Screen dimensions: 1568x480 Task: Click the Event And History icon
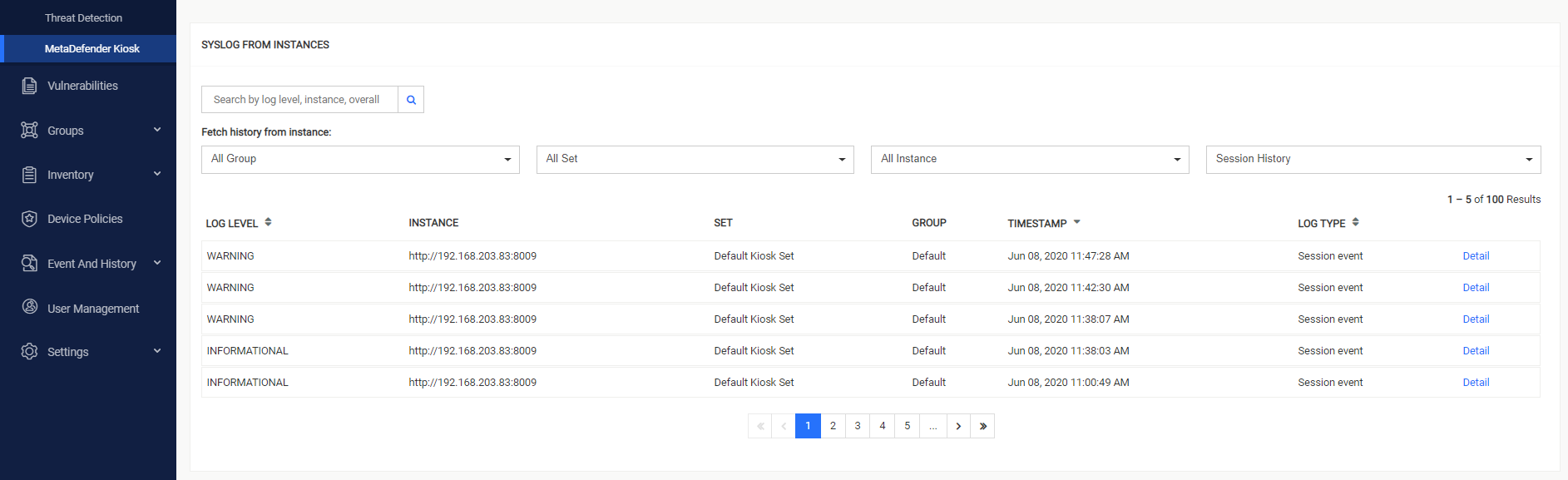pos(29,264)
